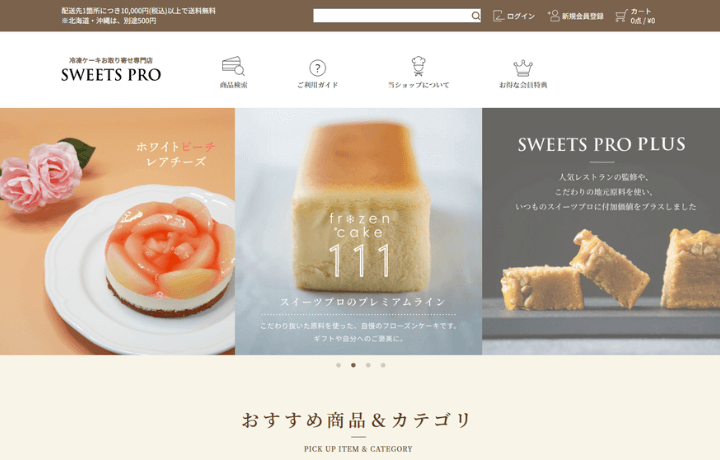Screen dimensions: 720x460
Task: Open the frozen cake 111 banner
Action: [359, 231]
